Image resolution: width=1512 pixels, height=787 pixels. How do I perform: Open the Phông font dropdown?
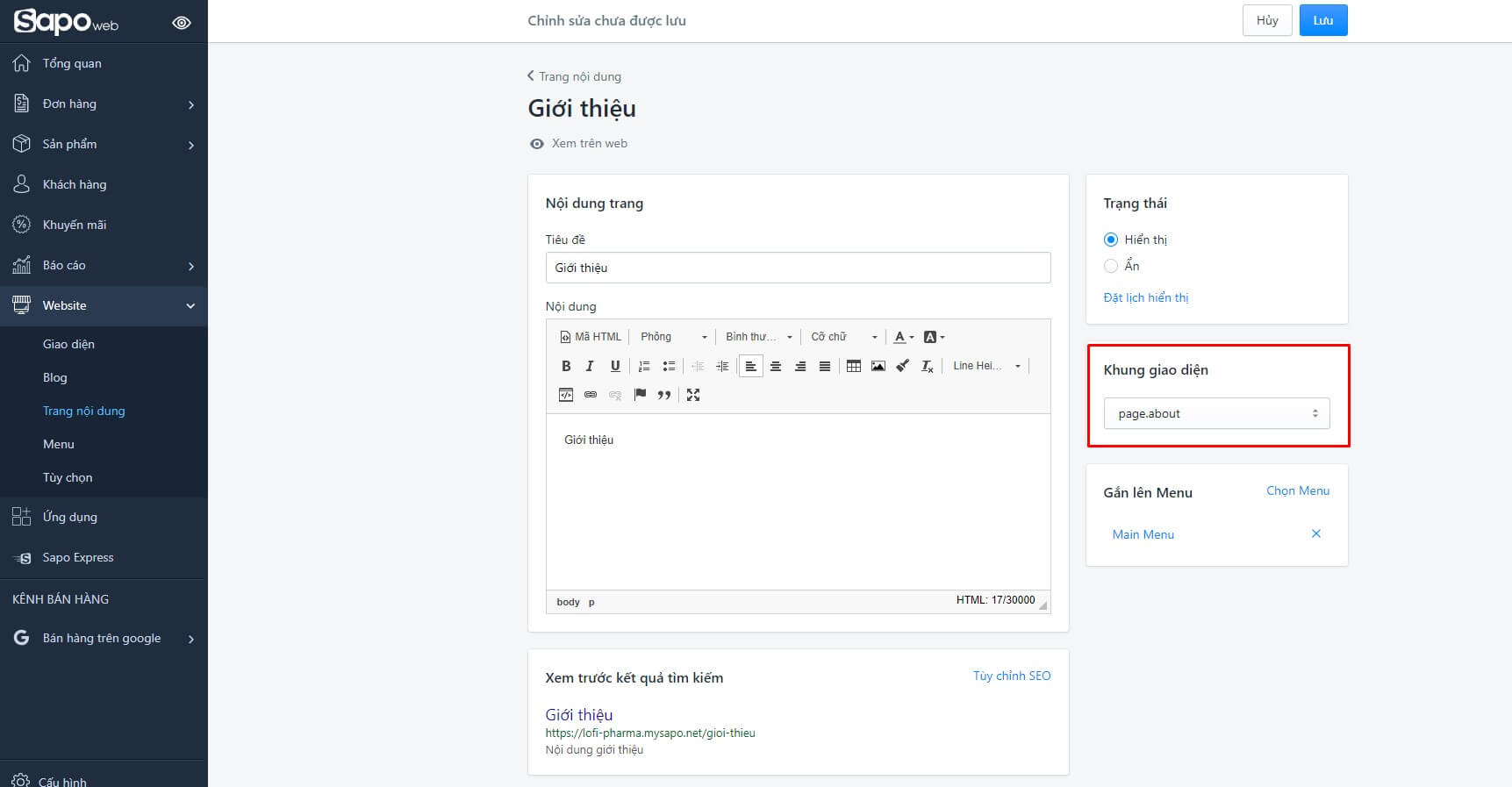pyautogui.click(x=673, y=337)
